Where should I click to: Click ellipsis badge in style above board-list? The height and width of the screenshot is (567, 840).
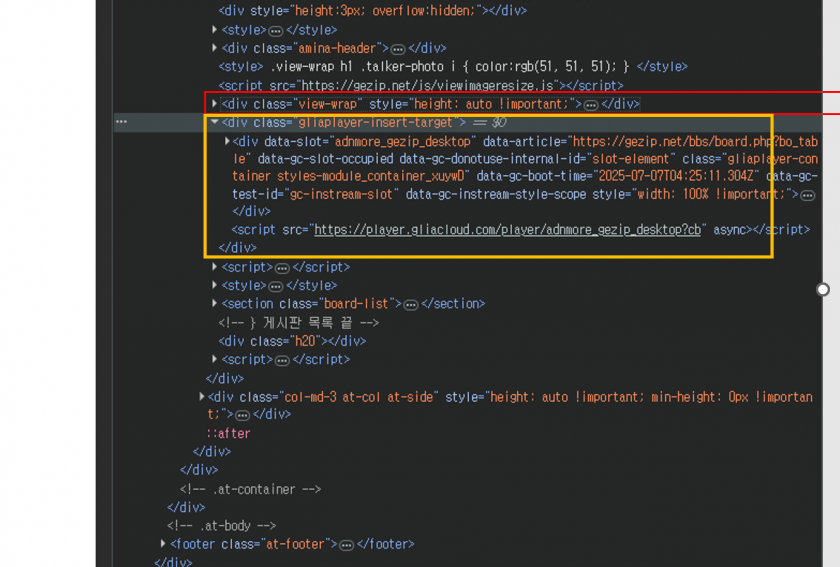tap(275, 286)
